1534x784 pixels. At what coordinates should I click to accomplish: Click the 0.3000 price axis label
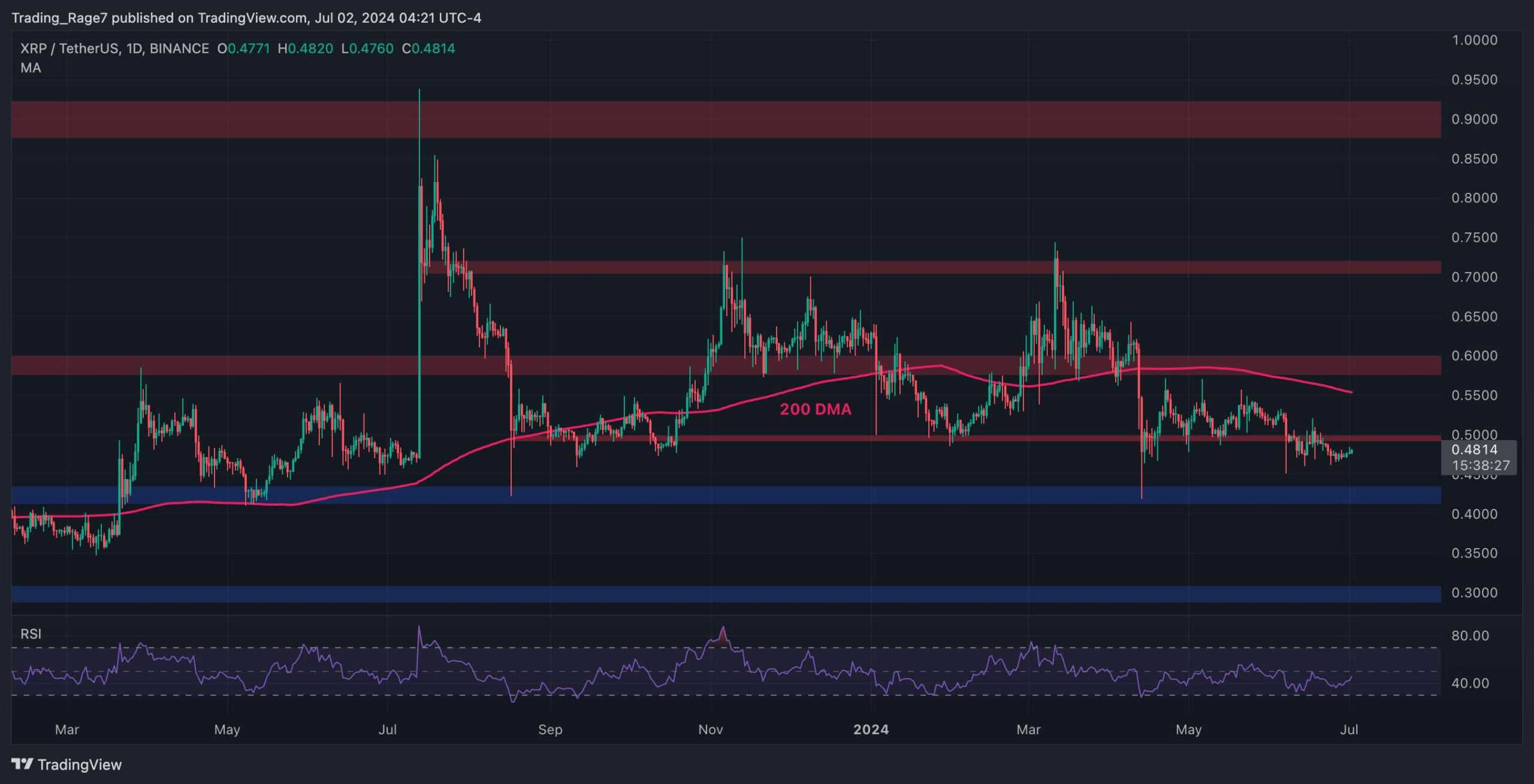(1474, 592)
